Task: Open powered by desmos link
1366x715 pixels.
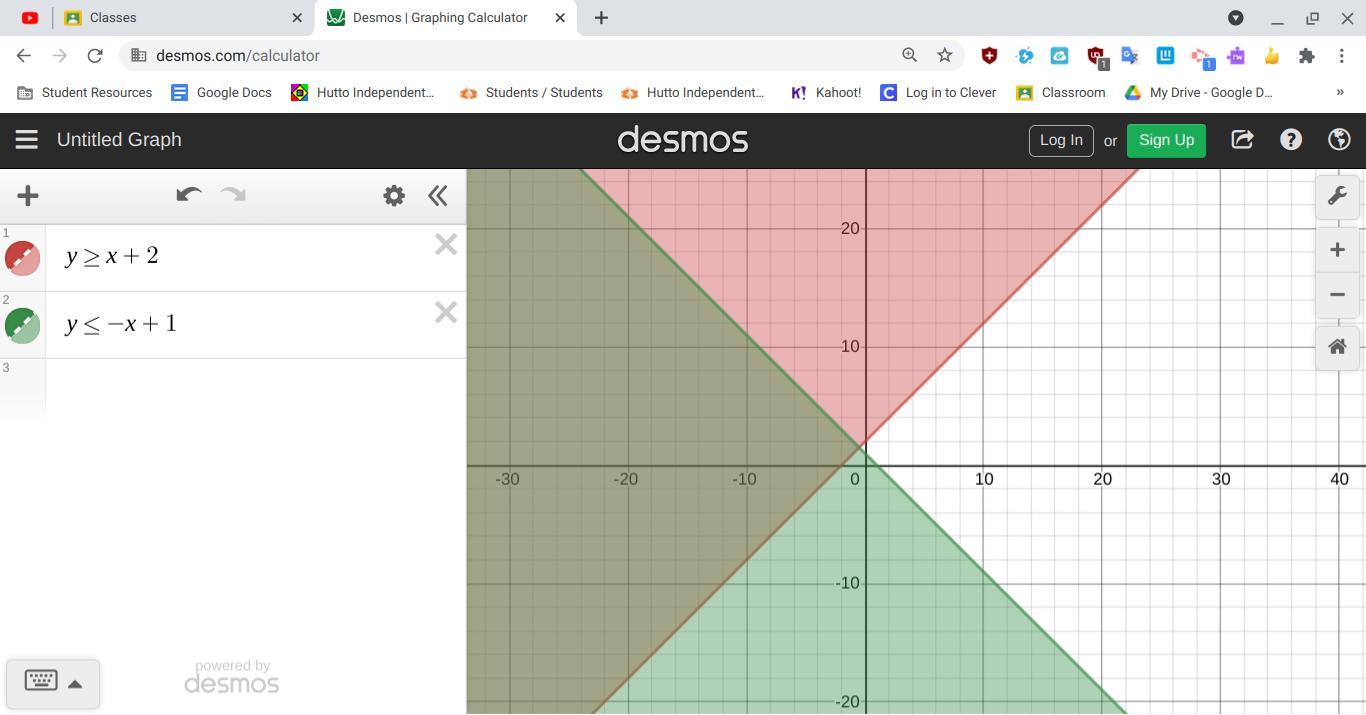Action: (232, 677)
